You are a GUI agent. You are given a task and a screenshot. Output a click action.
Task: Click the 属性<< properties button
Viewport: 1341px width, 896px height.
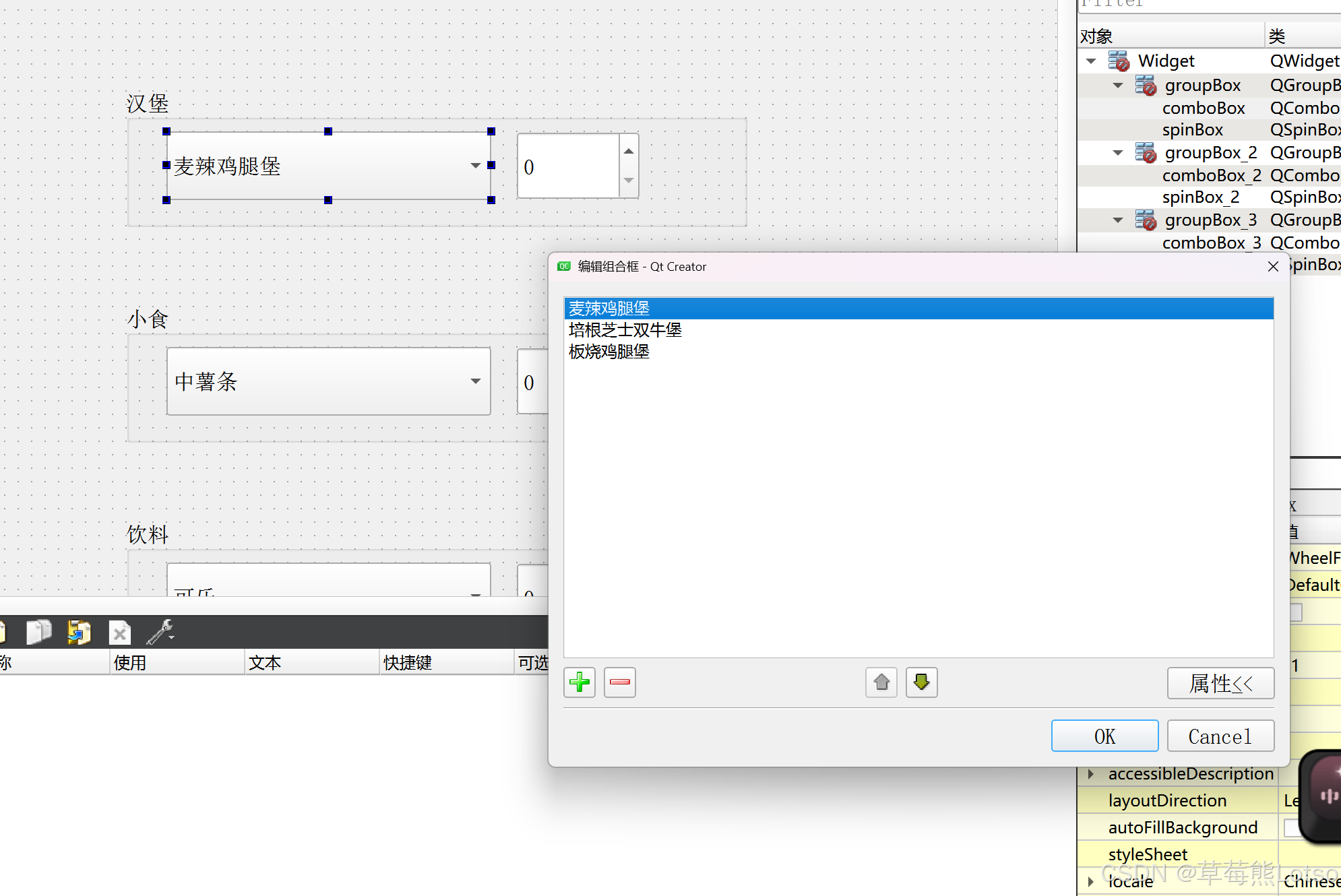(x=1220, y=683)
